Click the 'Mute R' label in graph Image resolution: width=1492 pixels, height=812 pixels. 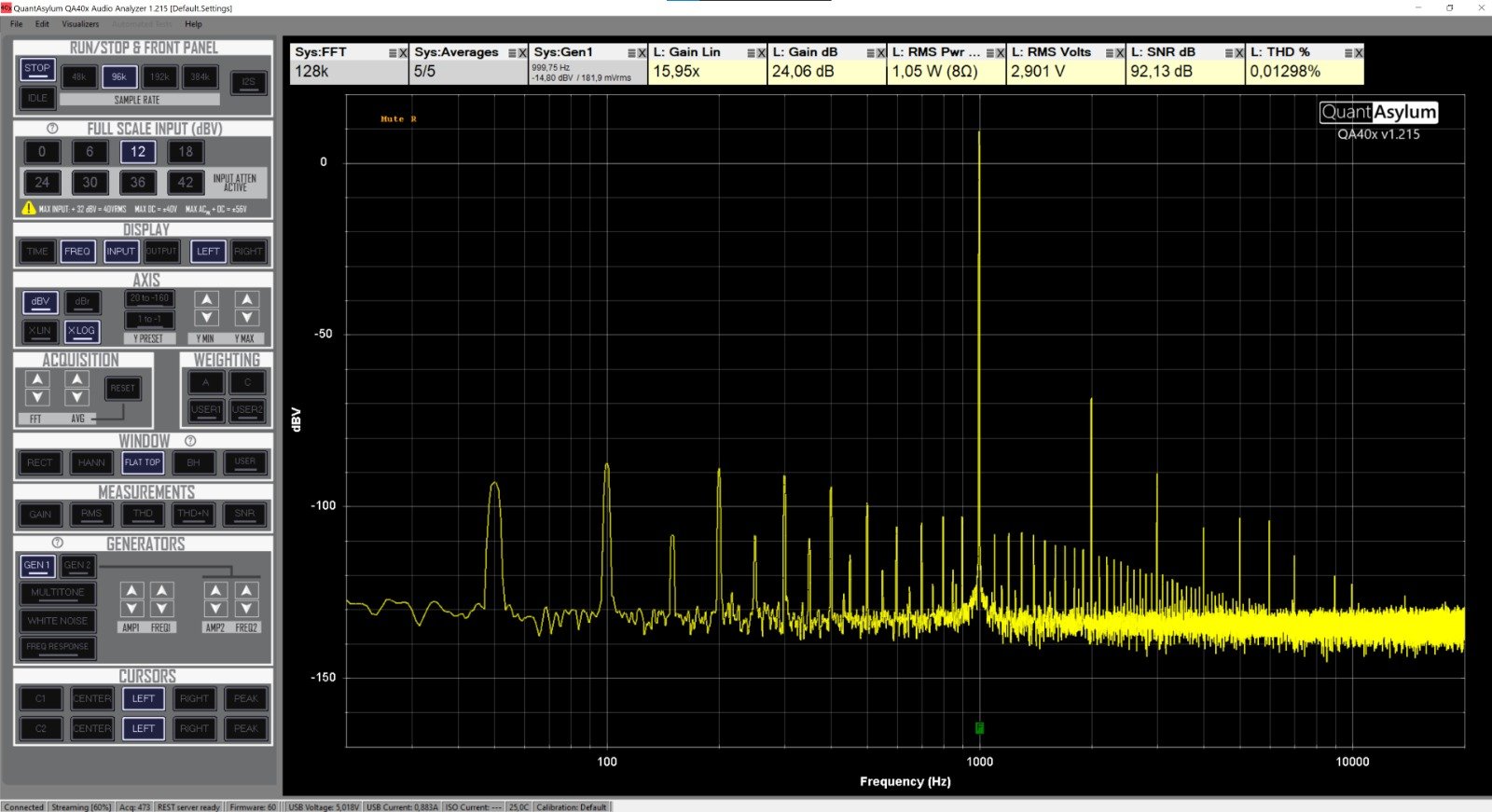(398, 119)
